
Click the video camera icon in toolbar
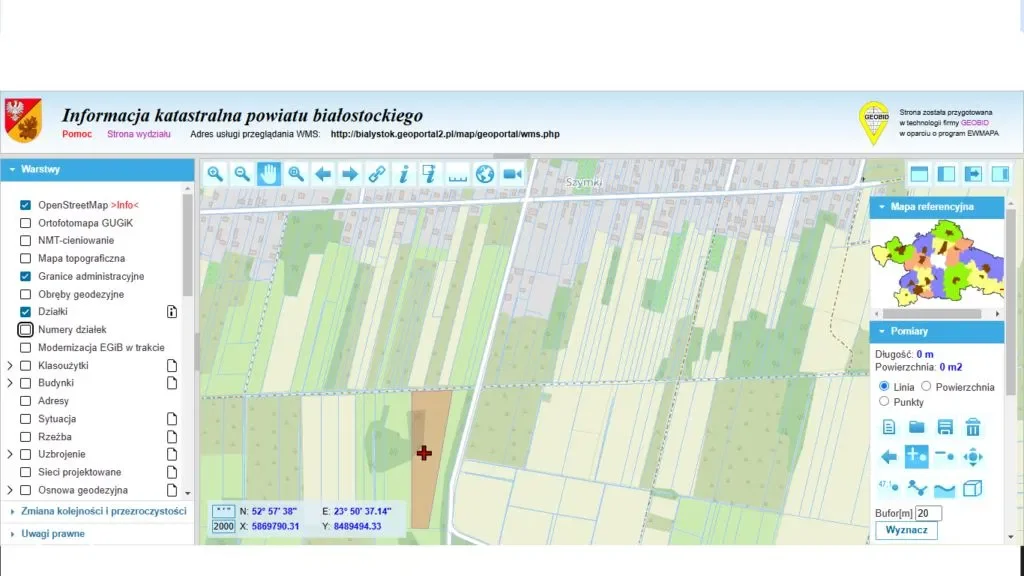pos(513,174)
